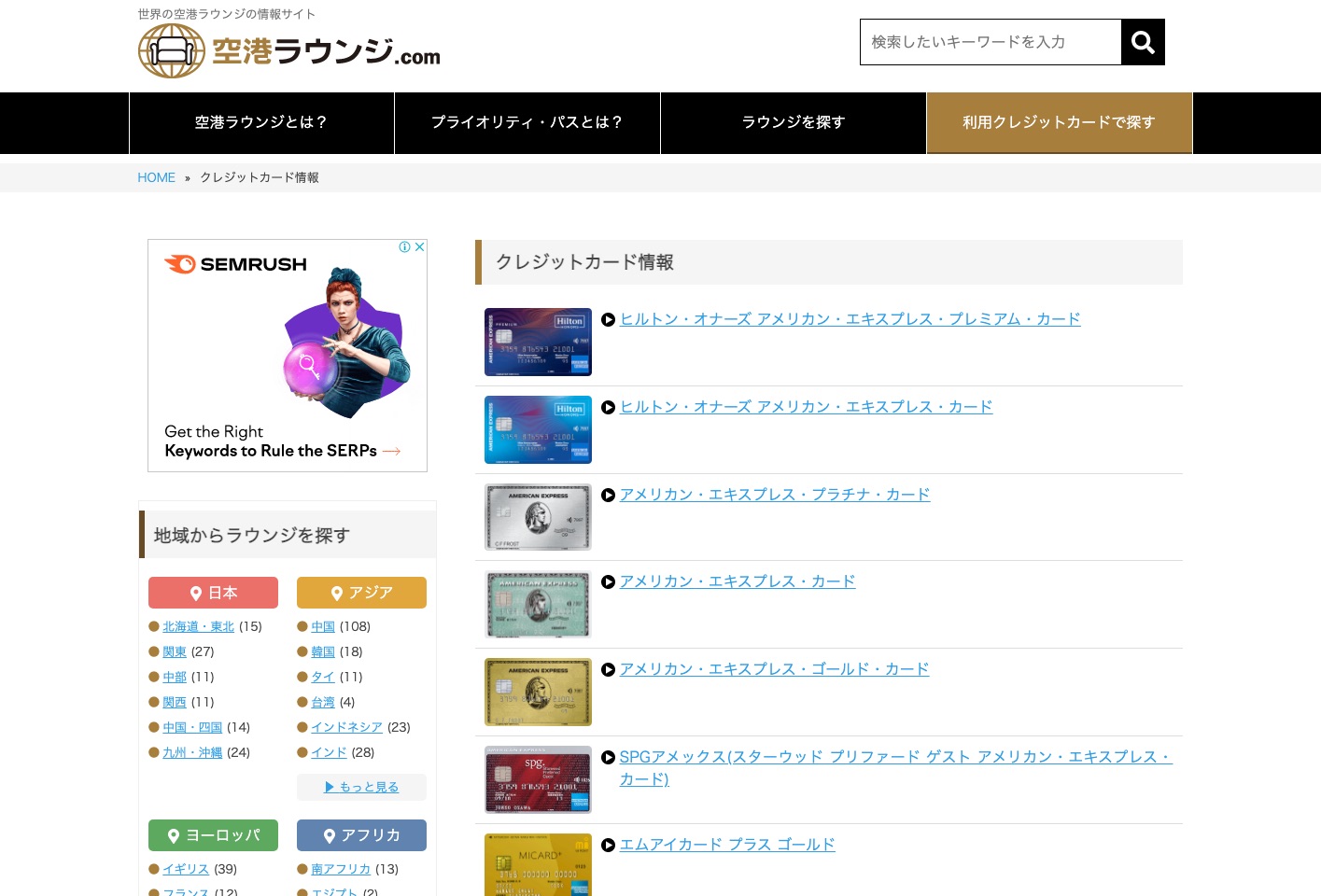1321x896 pixels.
Task: Click the Hilton Premium card thumbnail image
Action: (x=538, y=343)
